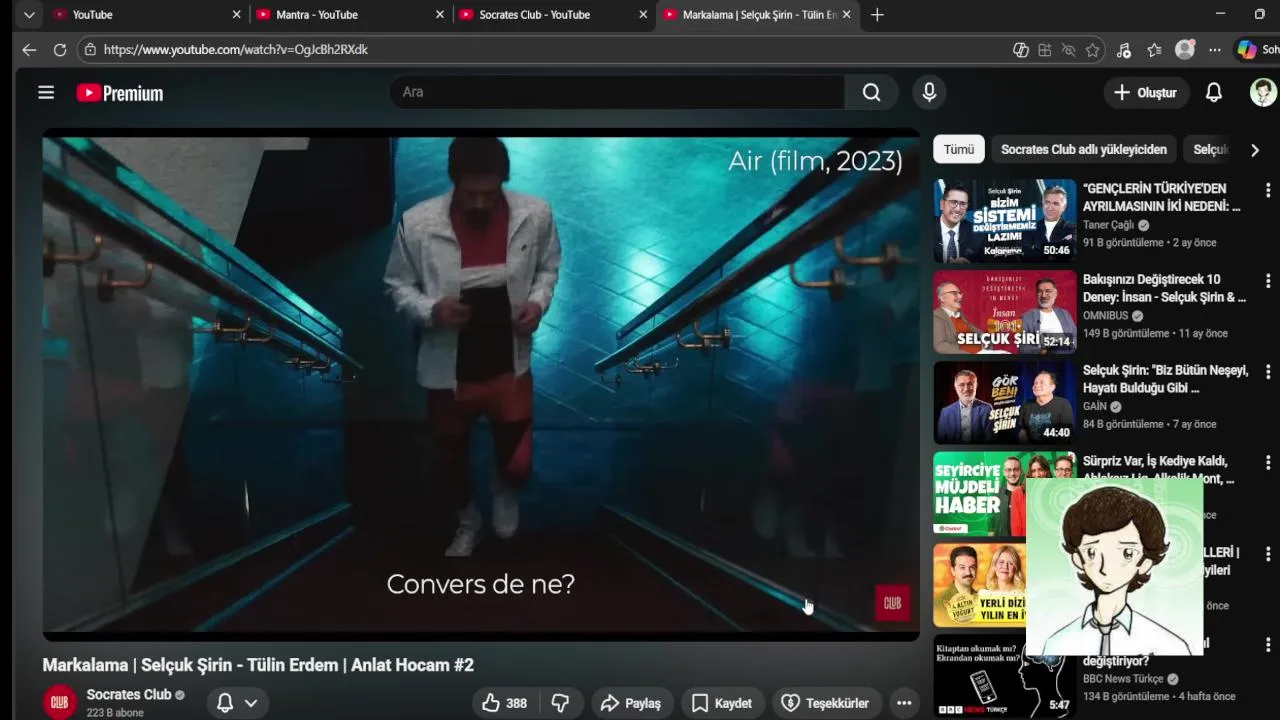Select the Tümü filter chip
Screen dimensions: 1280x720
(958, 149)
